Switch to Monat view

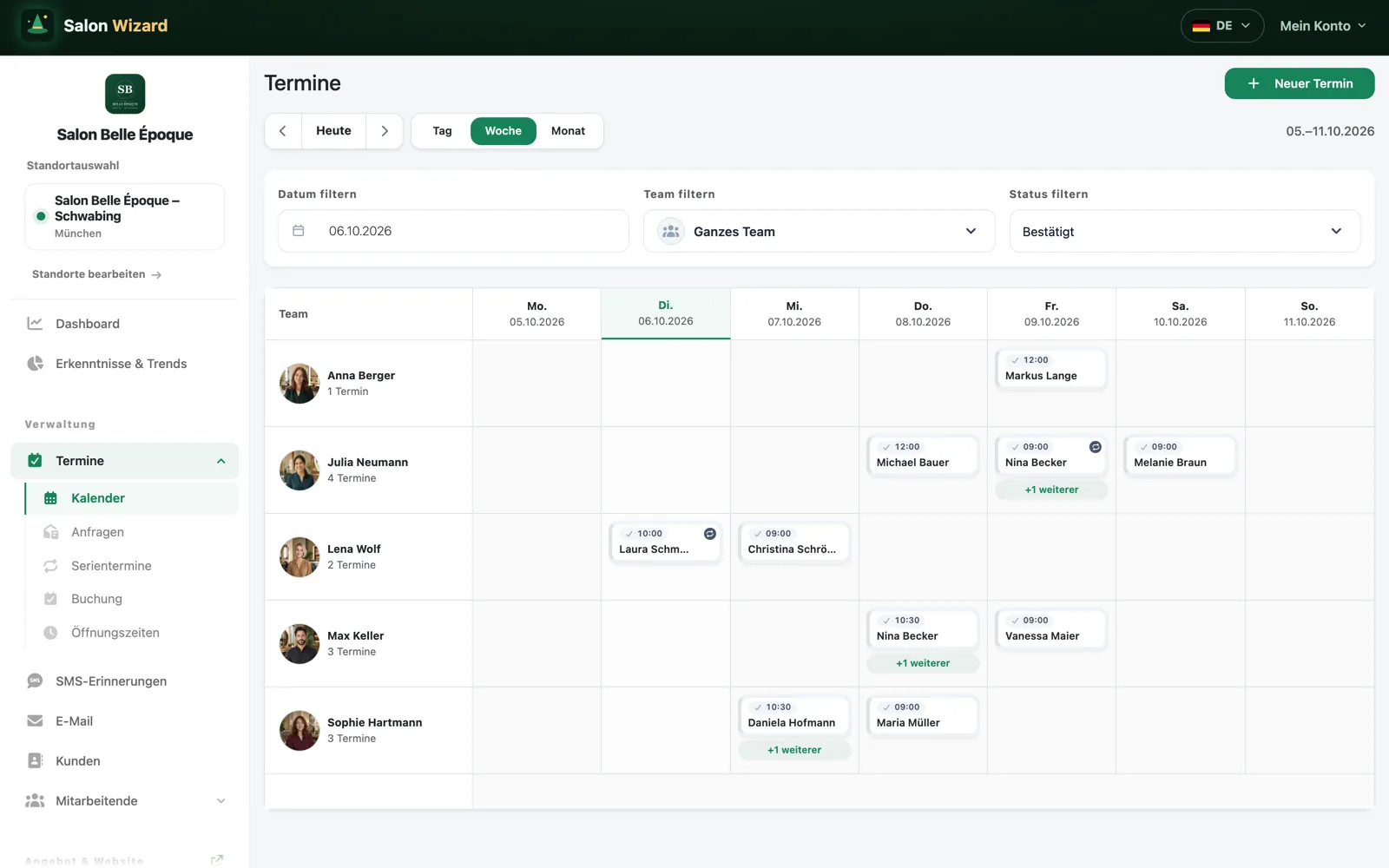[568, 131]
